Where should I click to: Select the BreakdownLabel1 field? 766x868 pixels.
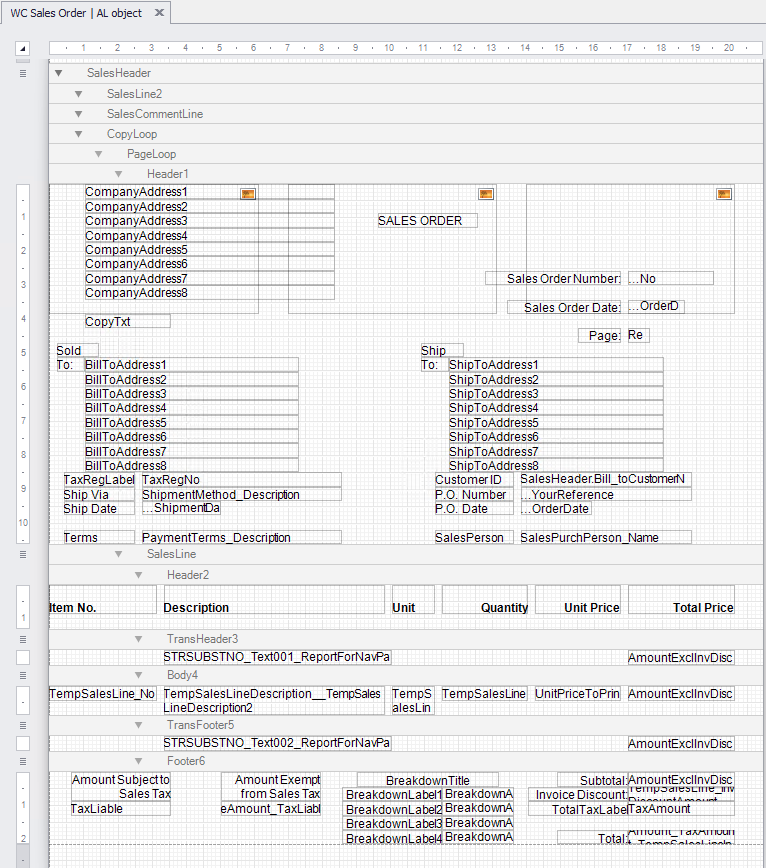[x=394, y=795]
